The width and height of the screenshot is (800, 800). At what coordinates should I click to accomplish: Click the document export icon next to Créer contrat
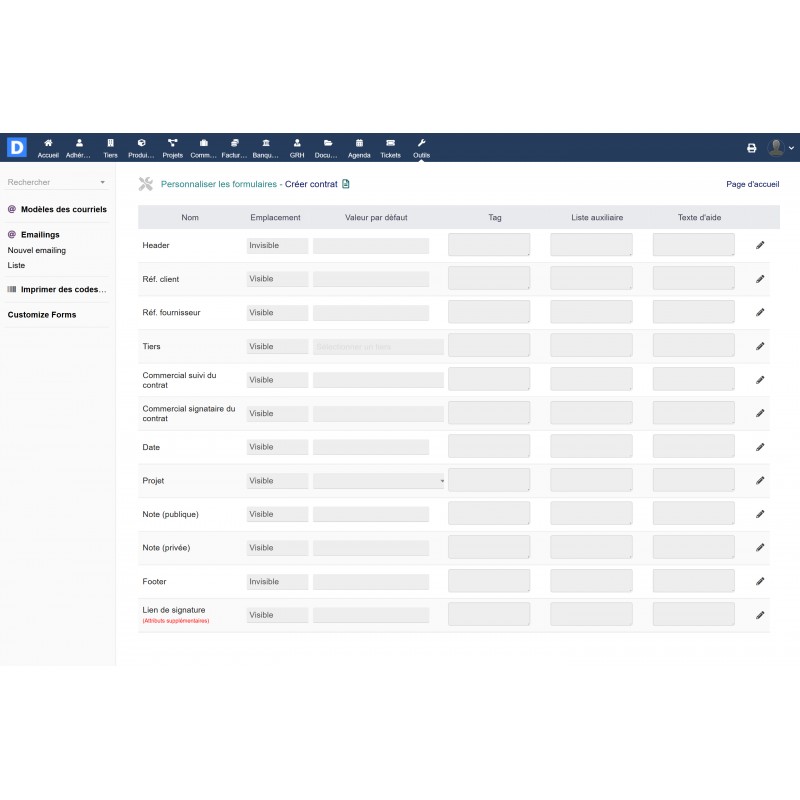pyautogui.click(x=345, y=184)
